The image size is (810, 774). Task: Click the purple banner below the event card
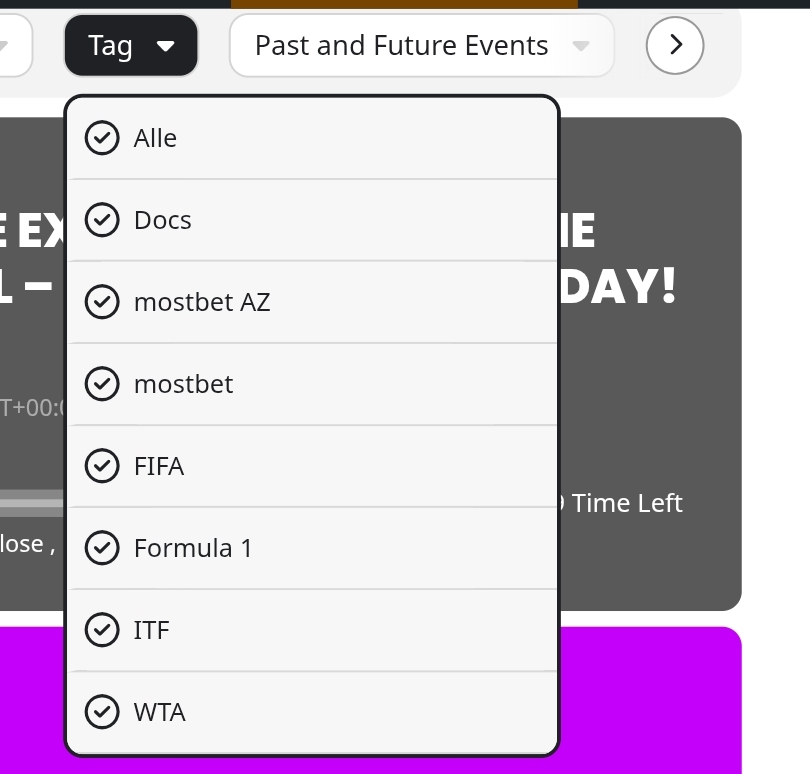coord(650,700)
